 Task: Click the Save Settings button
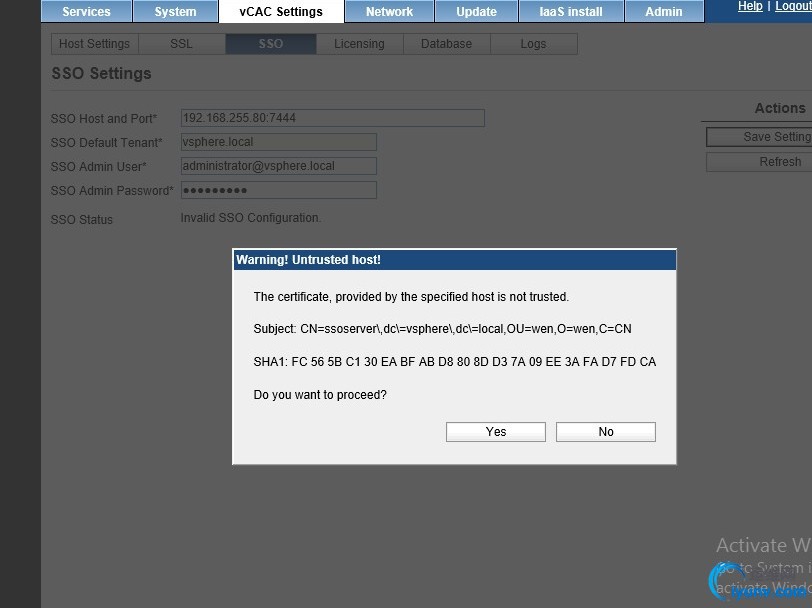point(759,137)
